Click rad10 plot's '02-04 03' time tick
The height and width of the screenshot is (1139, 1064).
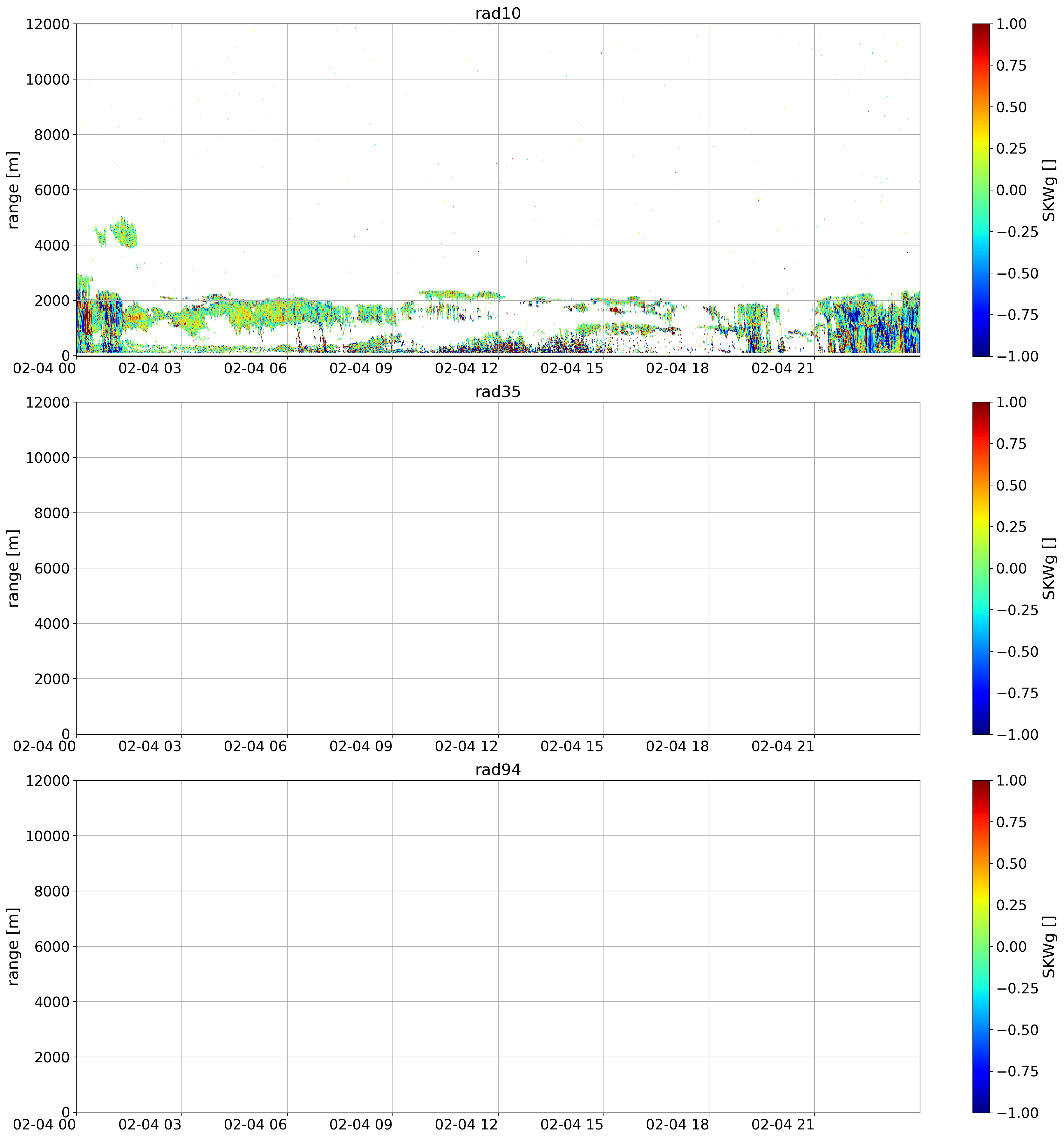[x=150, y=368]
